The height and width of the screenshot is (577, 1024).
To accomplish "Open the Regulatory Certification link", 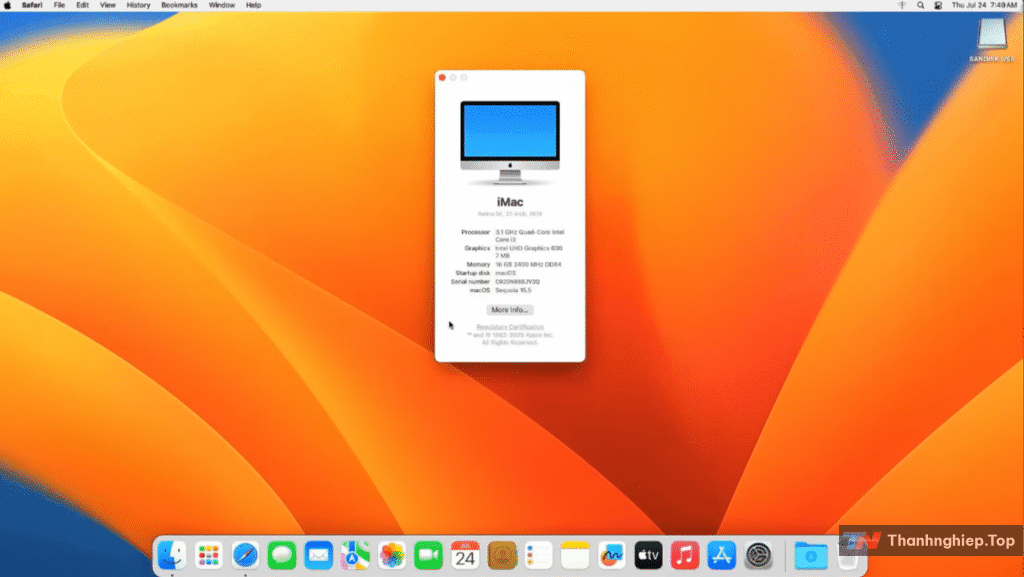I will point(510,327).
